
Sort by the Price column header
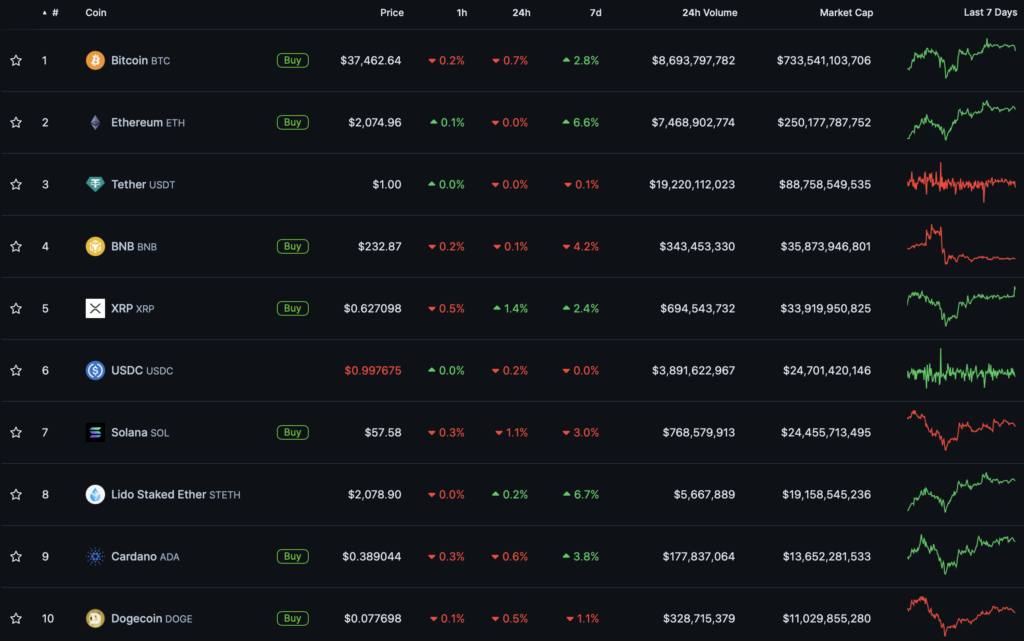click(x=392, y=13)
